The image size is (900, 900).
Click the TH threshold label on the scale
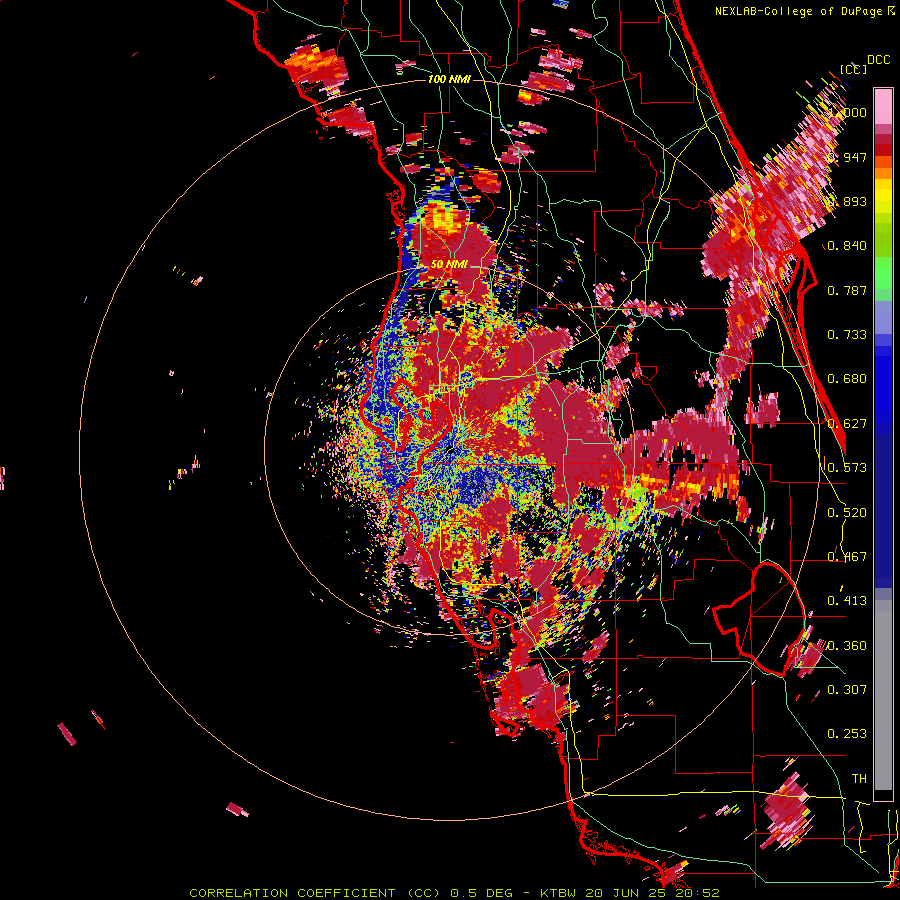point(859,779)
